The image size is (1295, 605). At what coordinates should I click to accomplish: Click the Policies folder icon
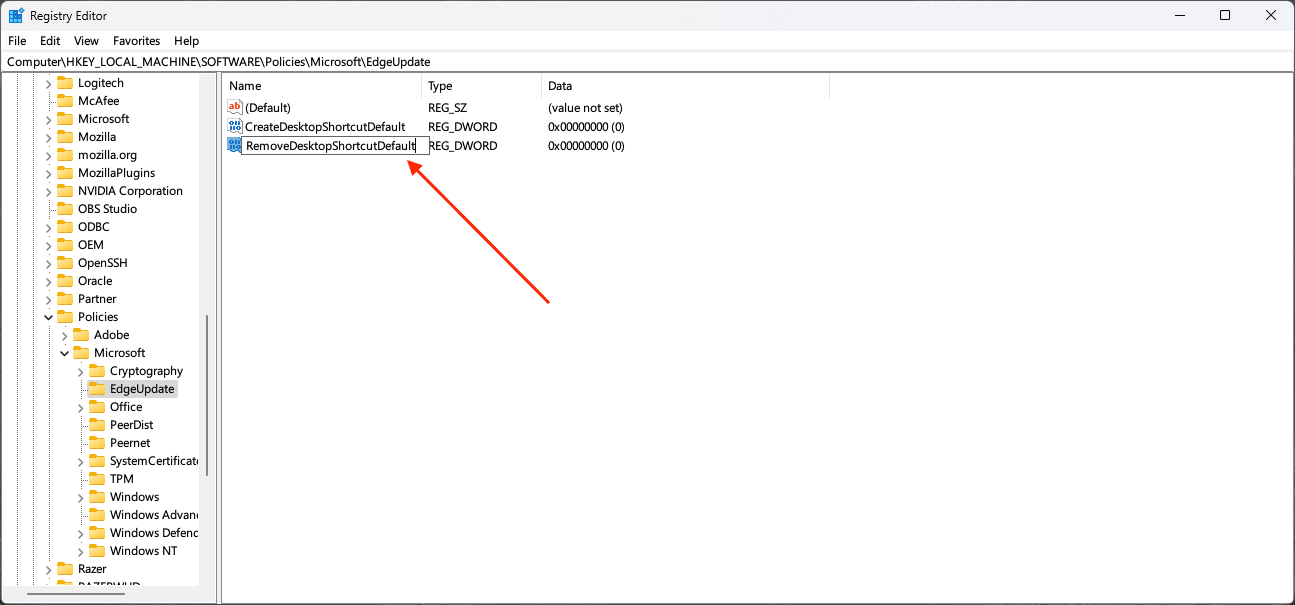65,317
